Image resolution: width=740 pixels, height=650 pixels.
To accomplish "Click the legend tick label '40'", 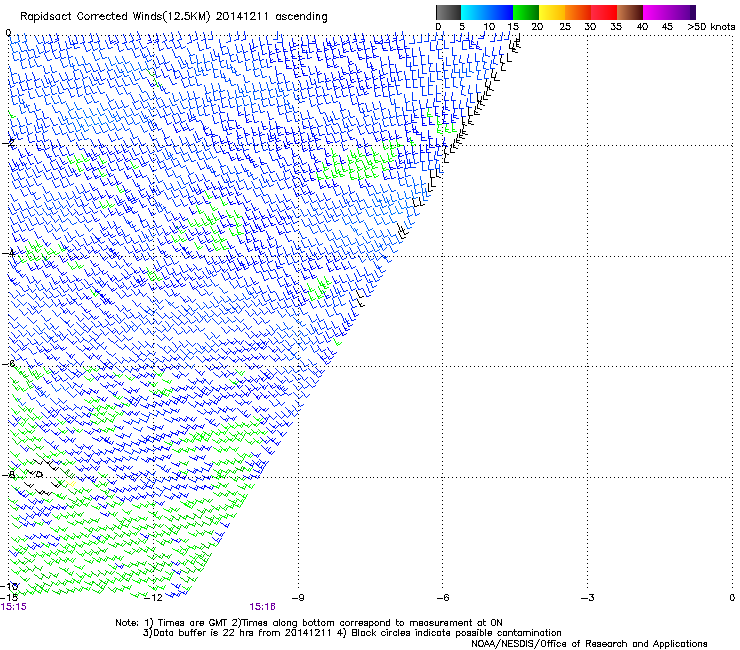I will pos(642,27).
